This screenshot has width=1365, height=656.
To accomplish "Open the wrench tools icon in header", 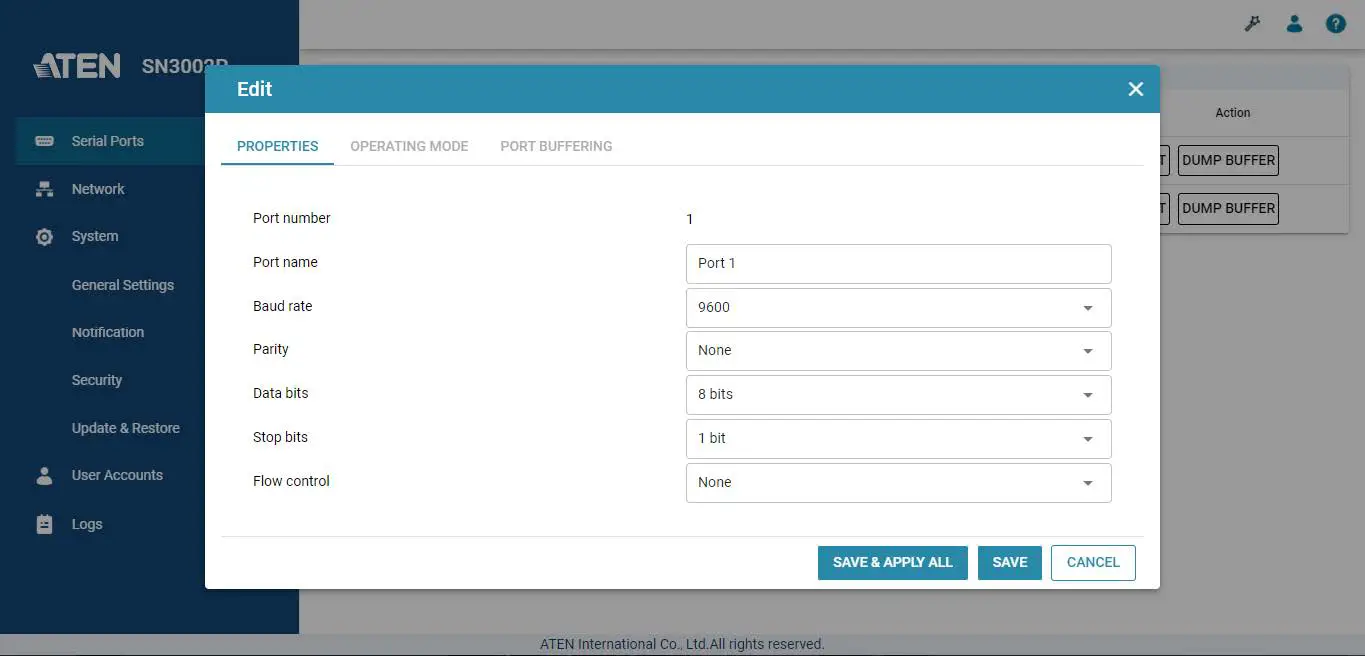I will coord(1252,24).
